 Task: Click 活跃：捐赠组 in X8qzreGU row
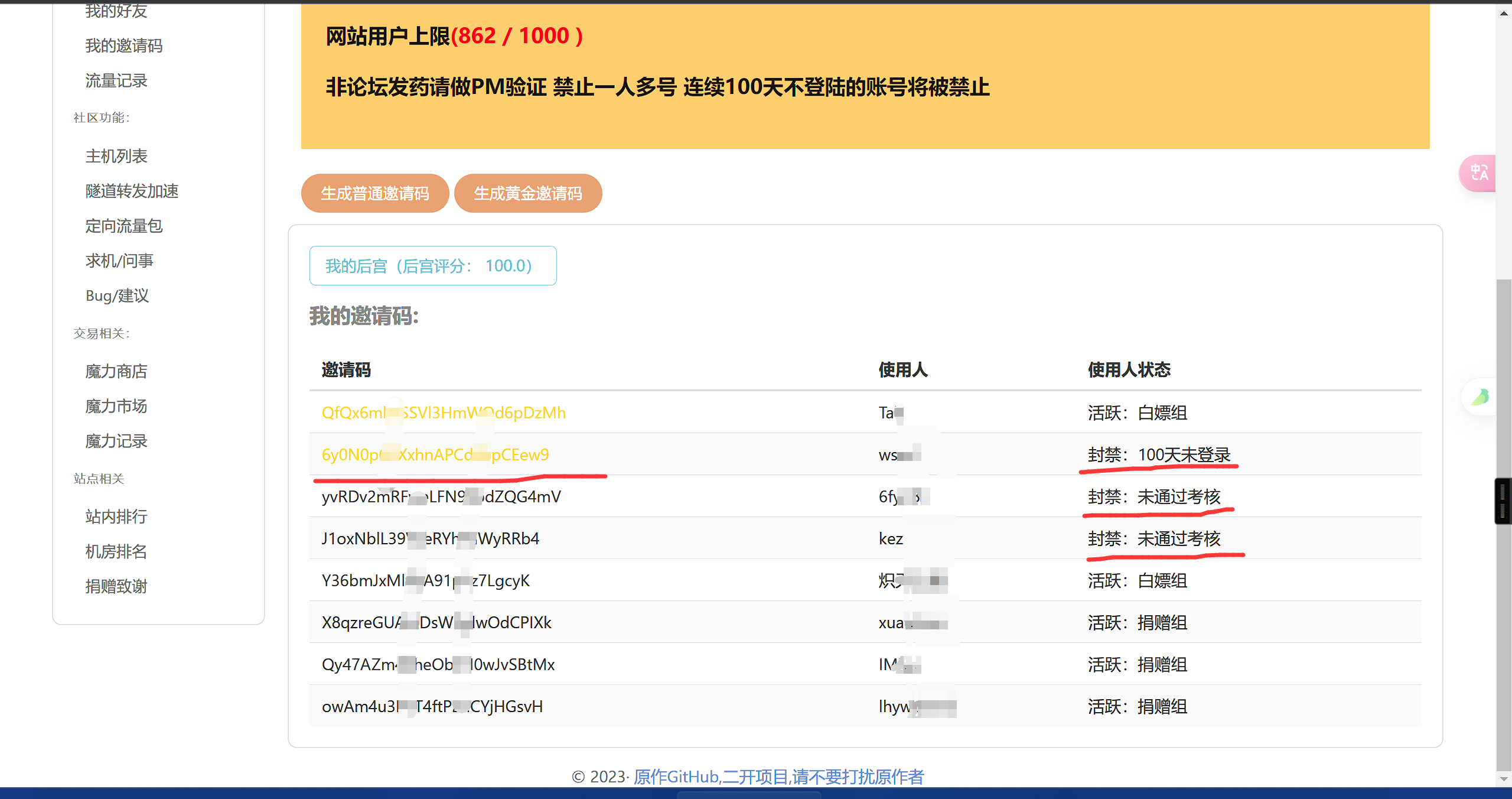click(x=1138, y=622)
